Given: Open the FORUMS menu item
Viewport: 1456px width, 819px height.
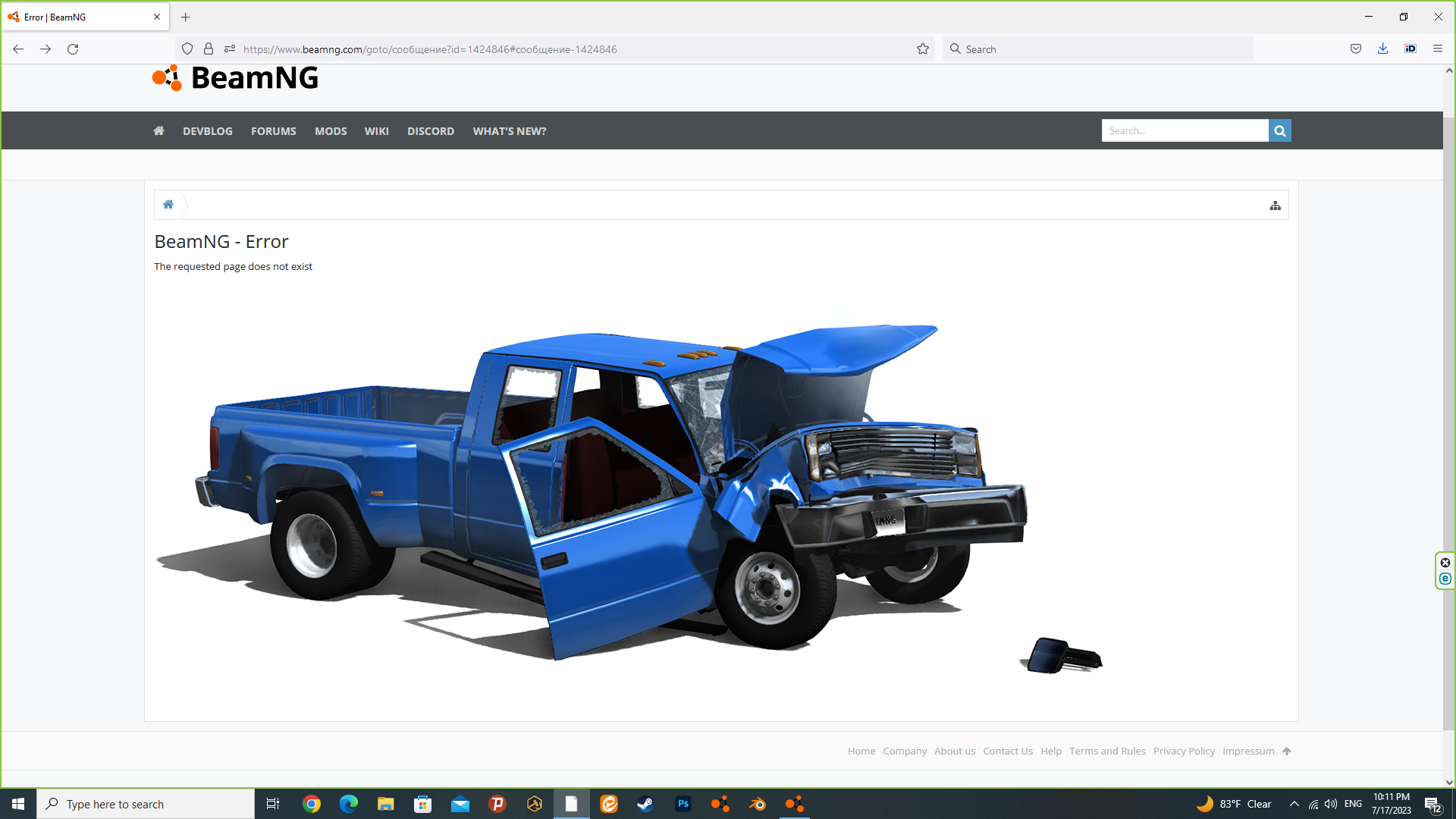Looking at the screenshot, I should coord(274,131).
